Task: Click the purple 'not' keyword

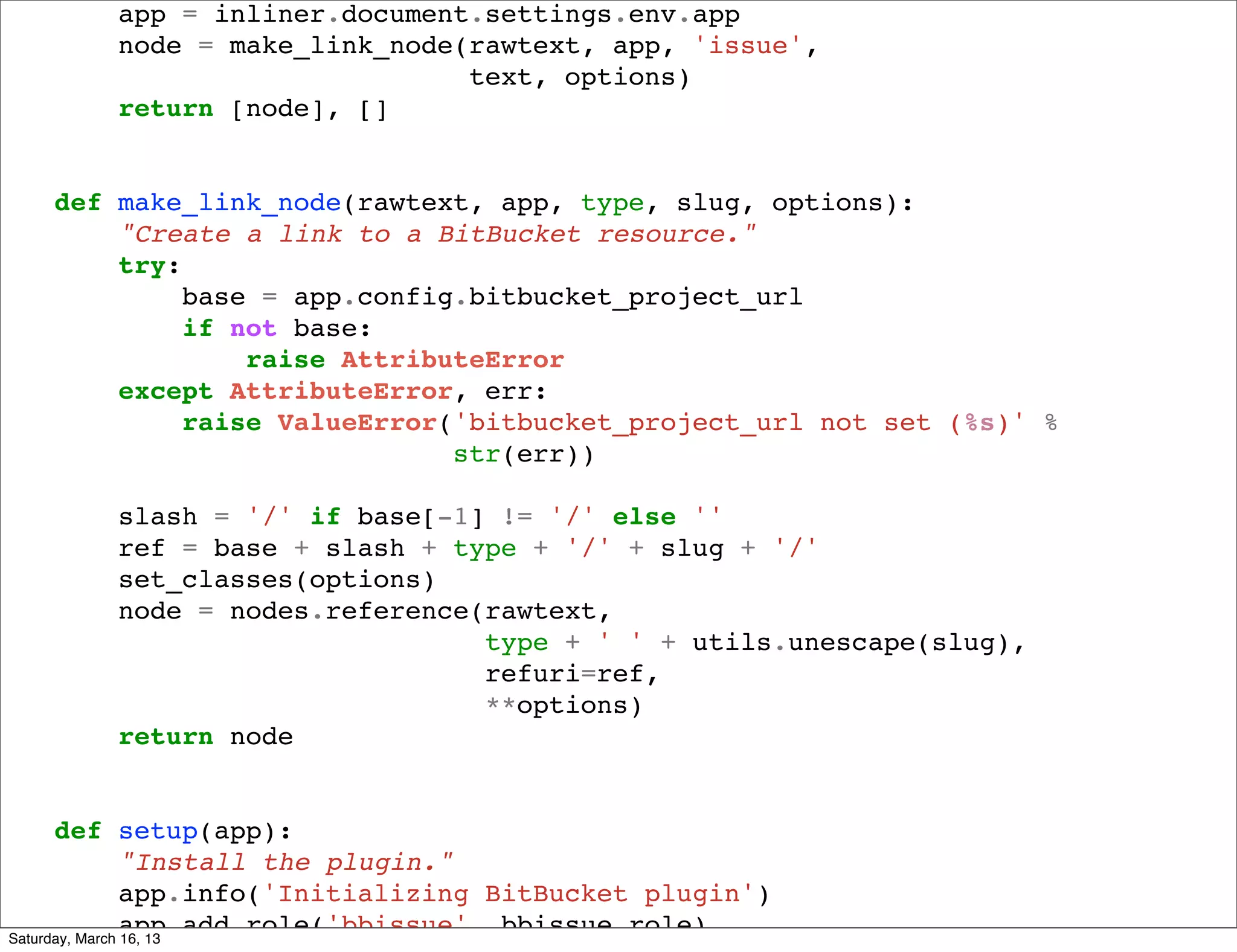Action: point(253,329)
